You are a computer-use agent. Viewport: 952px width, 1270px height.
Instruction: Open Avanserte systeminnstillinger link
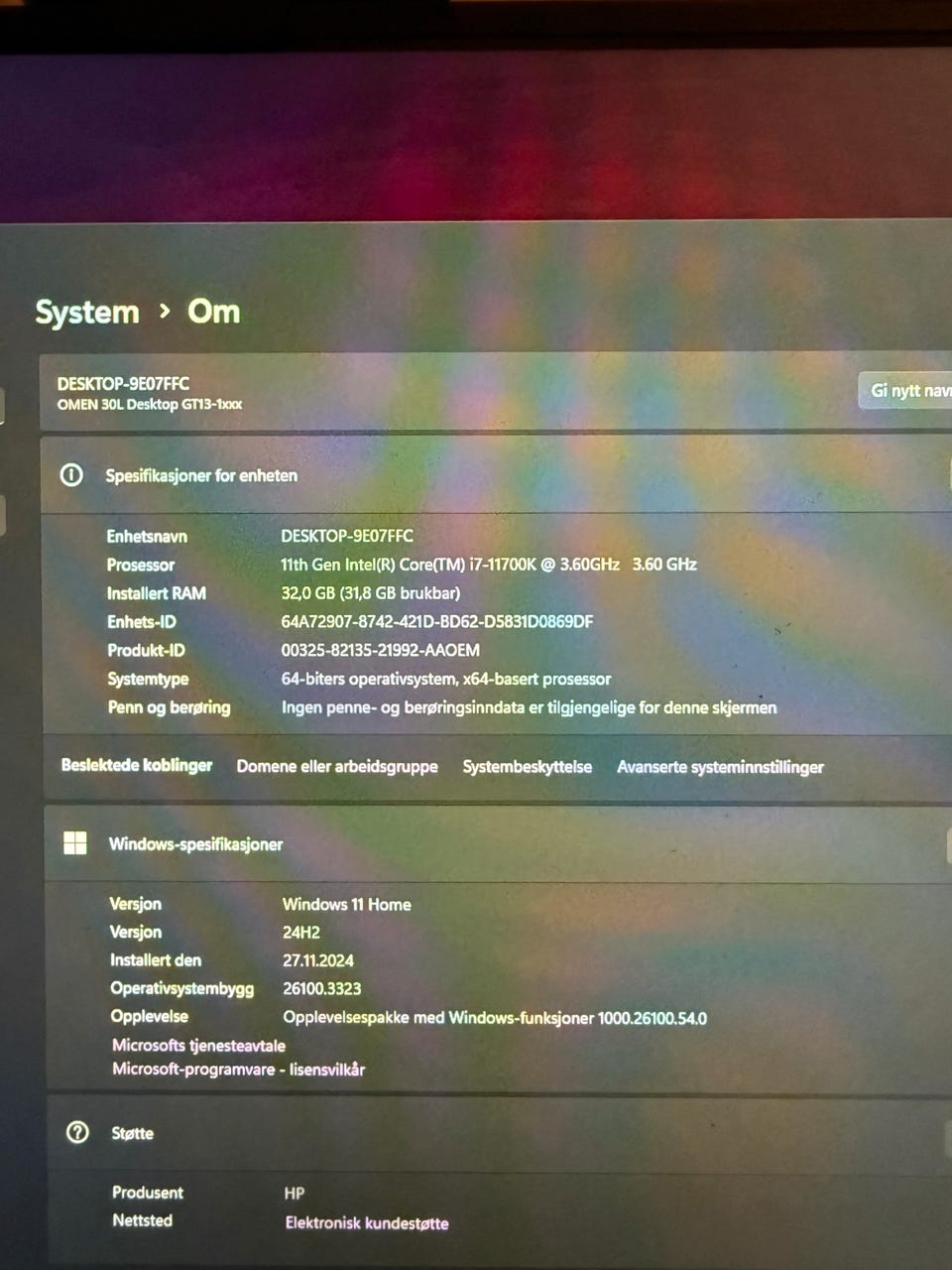(720, 767)
